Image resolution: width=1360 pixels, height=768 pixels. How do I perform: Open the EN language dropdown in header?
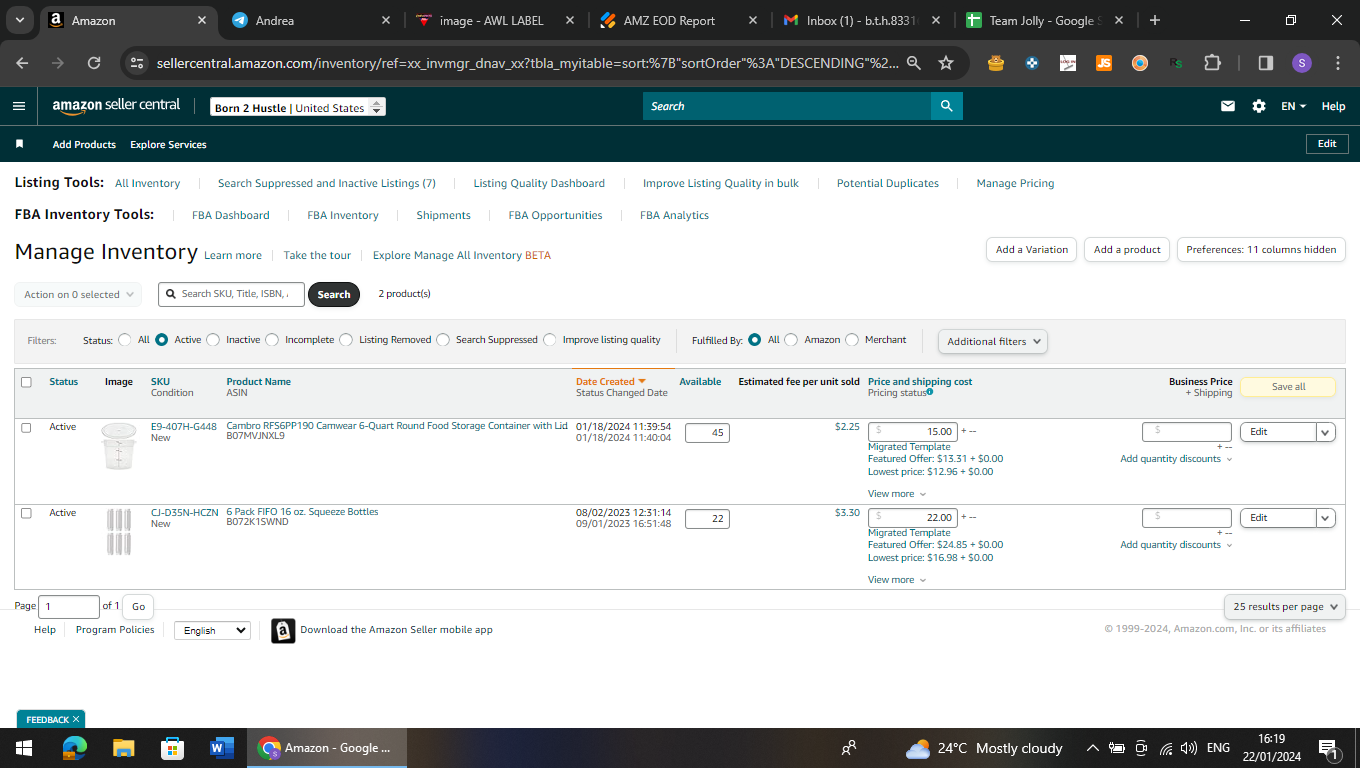[x=1293, y=106]
